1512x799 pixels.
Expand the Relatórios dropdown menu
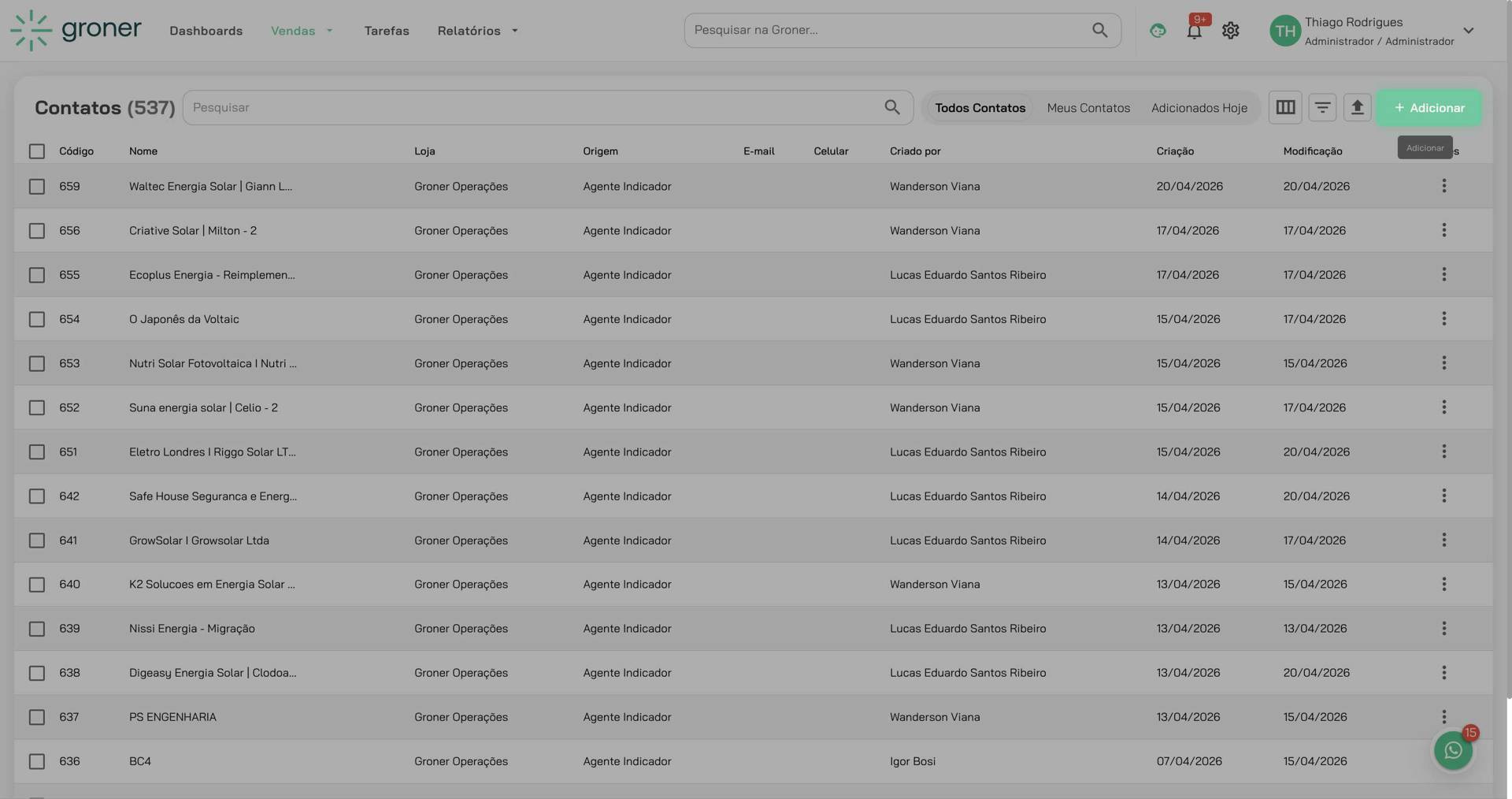477,31
